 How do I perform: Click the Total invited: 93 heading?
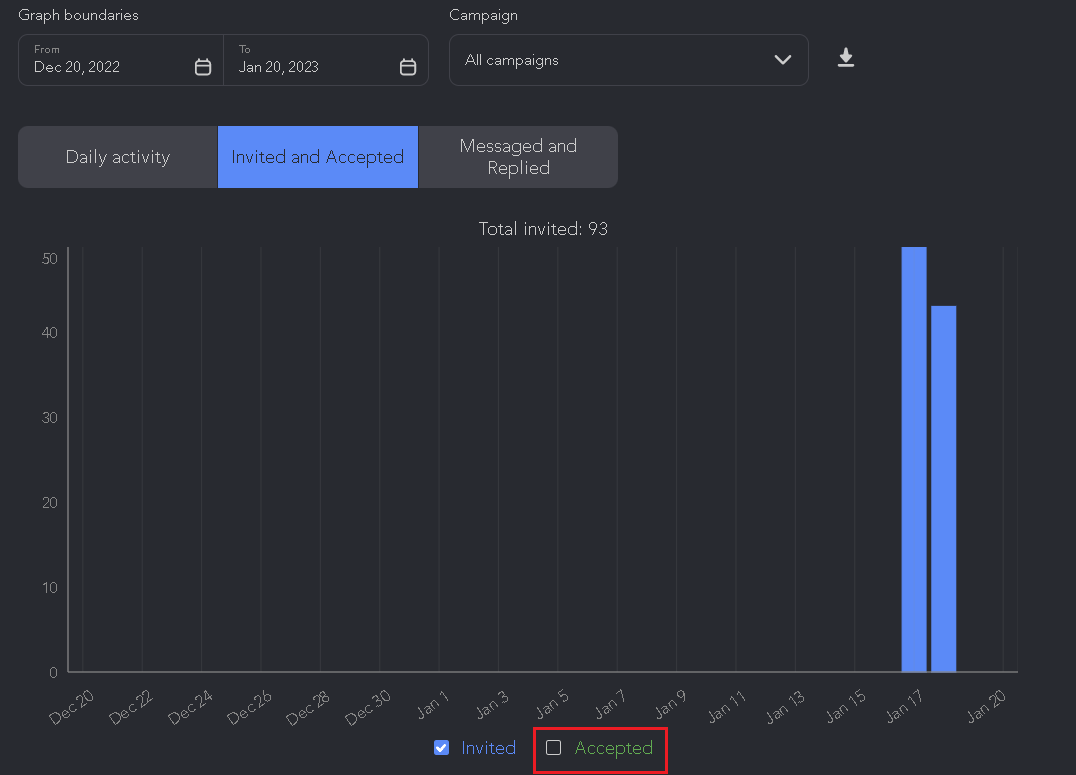543,229
